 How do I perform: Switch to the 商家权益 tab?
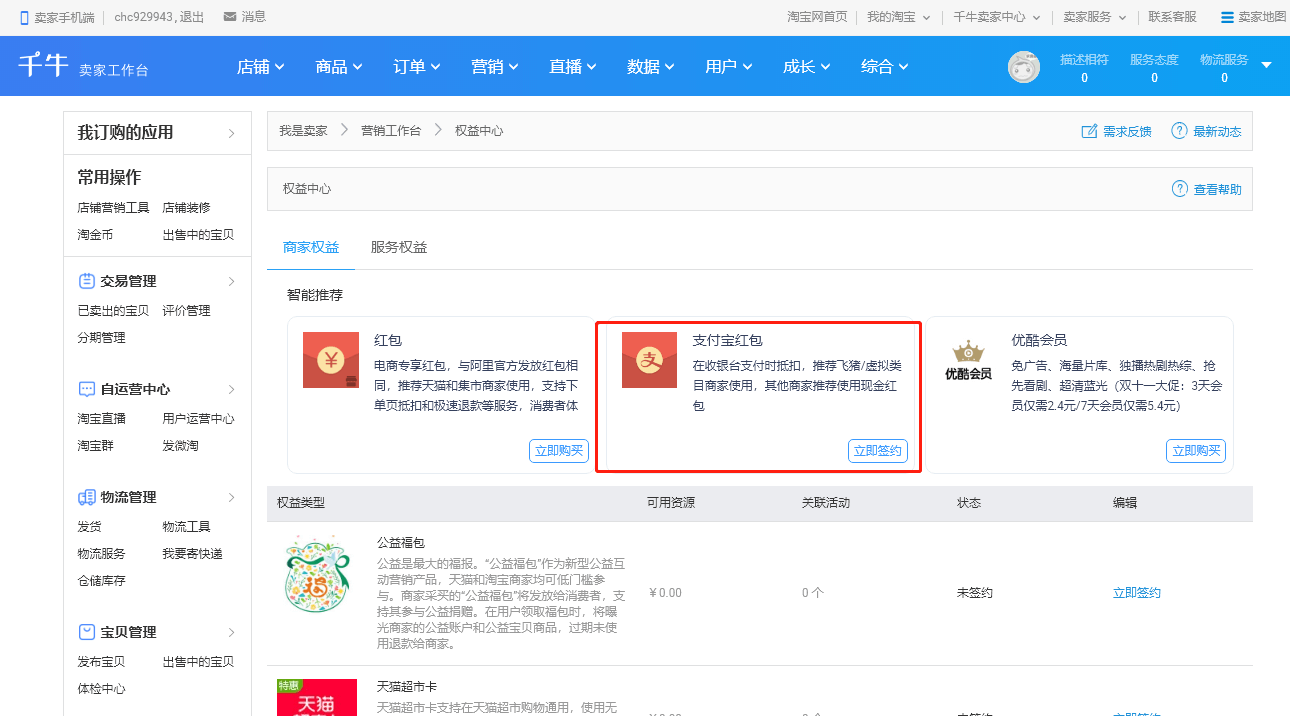coord(311,247)
